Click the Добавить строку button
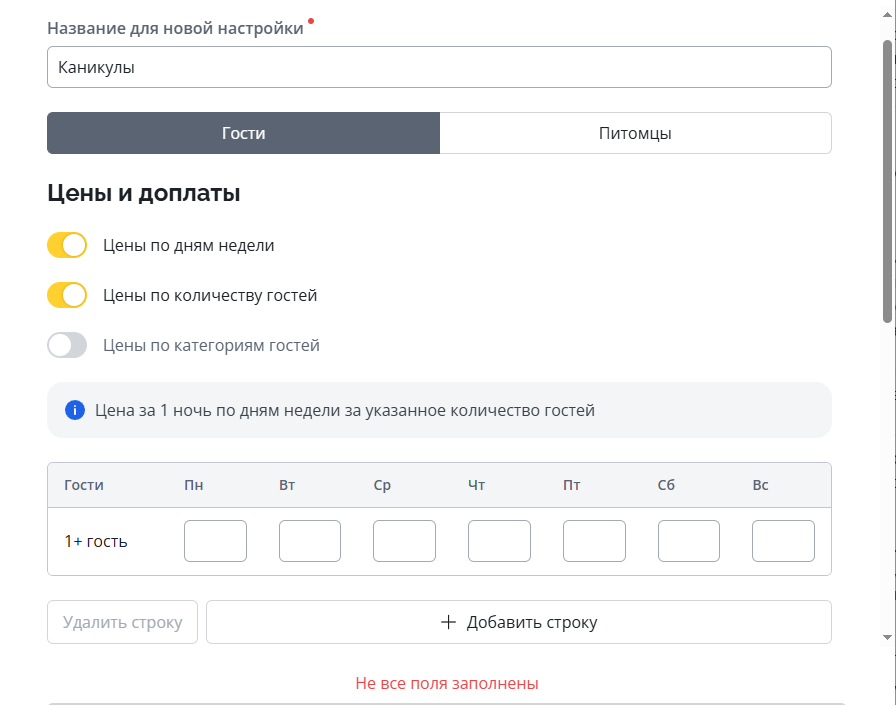 pos(518,622)
